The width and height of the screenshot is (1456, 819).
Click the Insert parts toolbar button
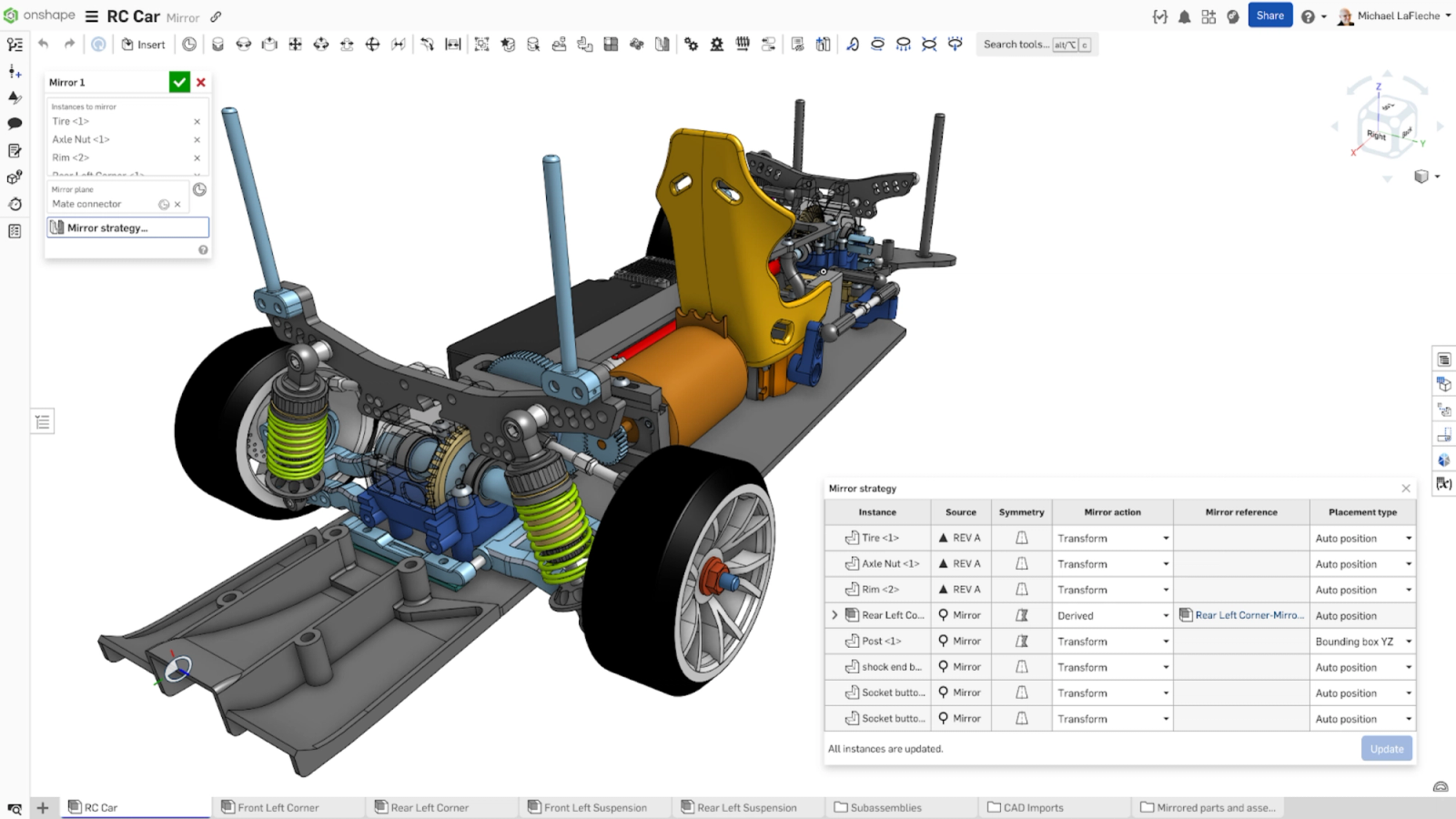click(x=144, y=45)
